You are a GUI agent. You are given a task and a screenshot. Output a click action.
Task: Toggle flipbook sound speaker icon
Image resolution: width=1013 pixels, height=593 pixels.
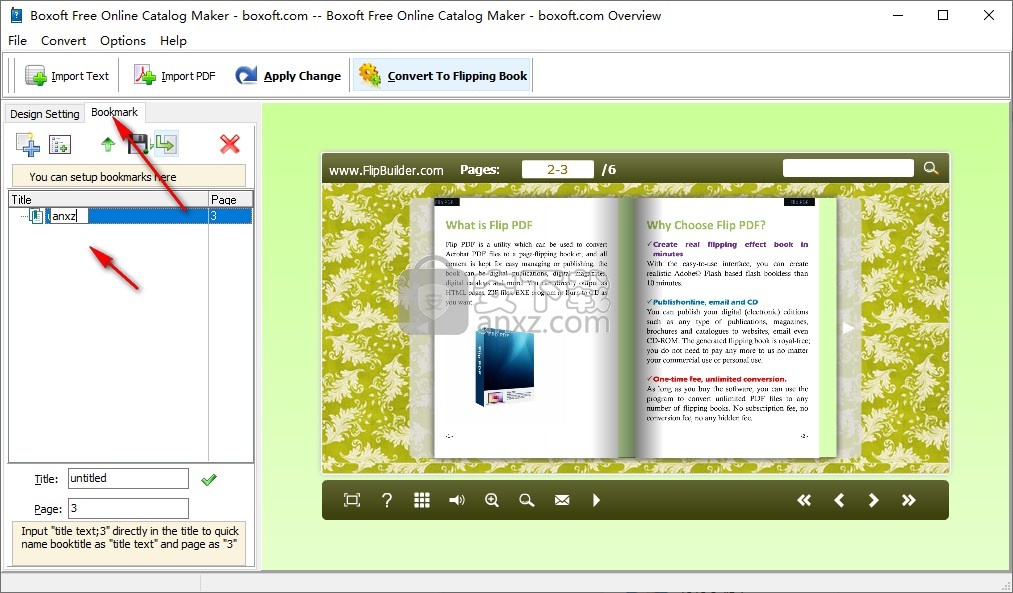click(x=457, y=500)
